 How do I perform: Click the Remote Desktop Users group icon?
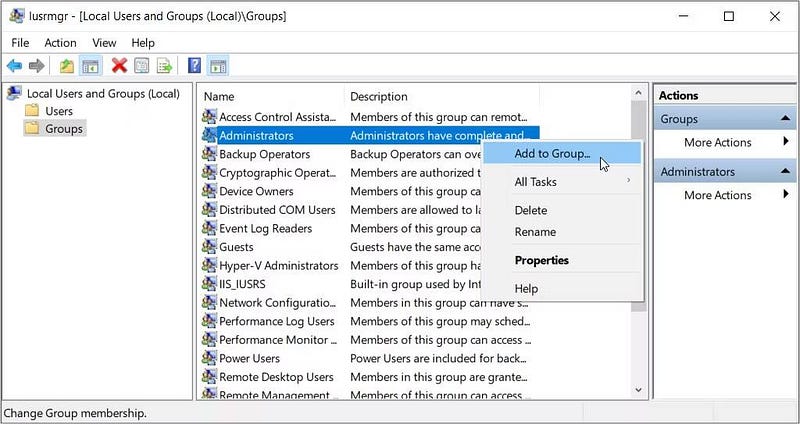click(x=209, y=377)
